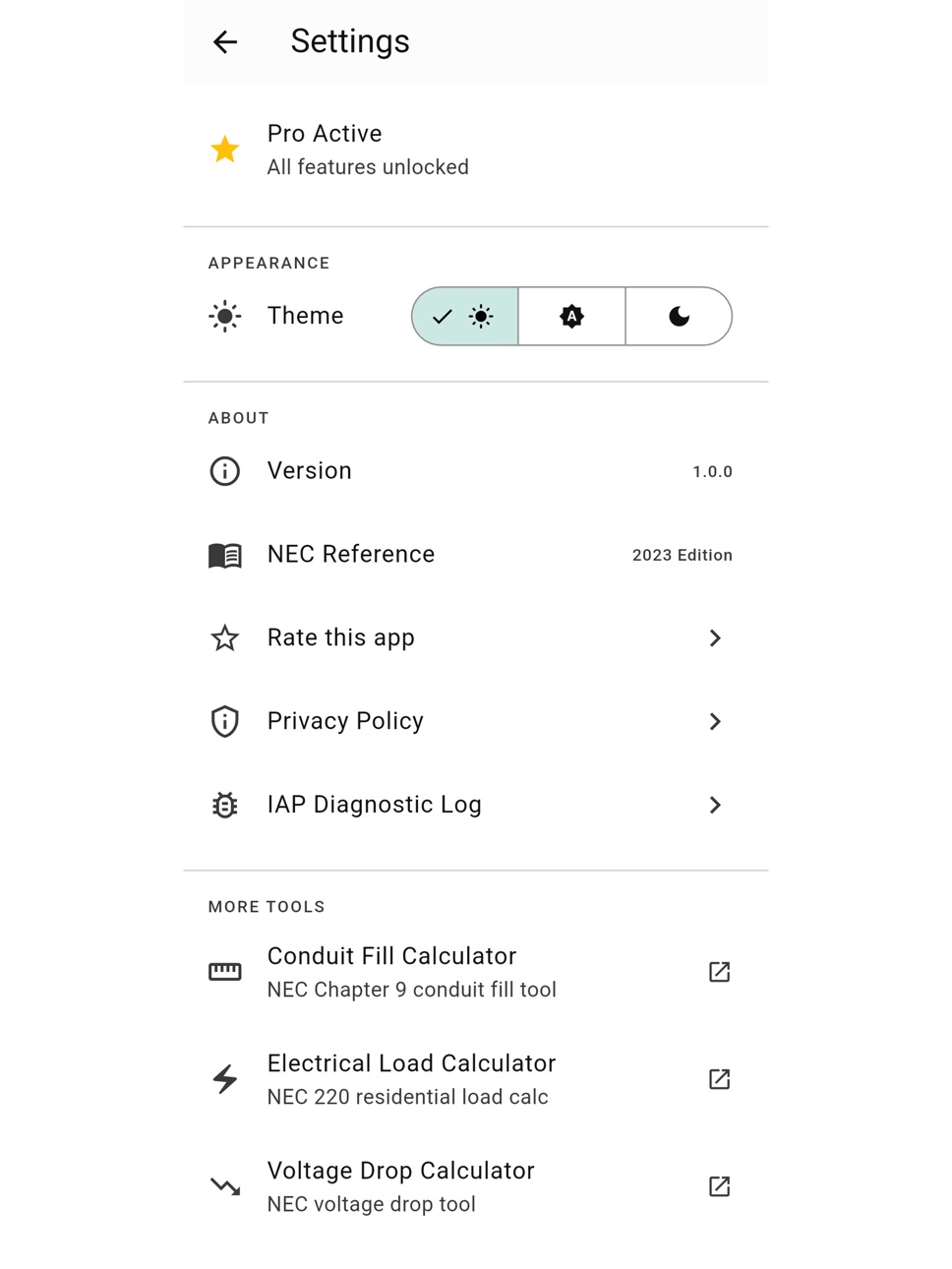Click the shield icon beside Privacy Policy

tap(225, 721)
